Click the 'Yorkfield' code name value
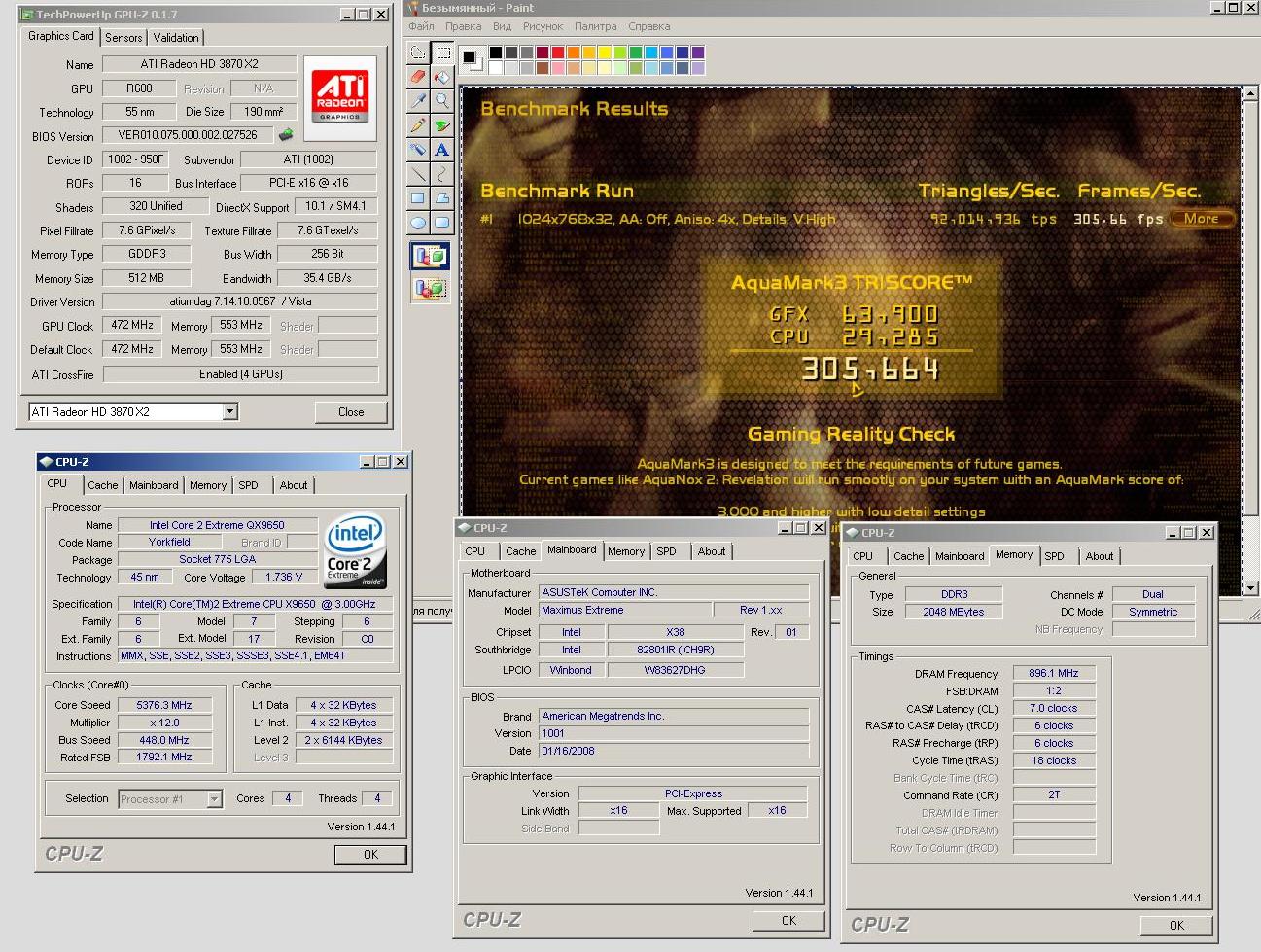 click(169, 543)
